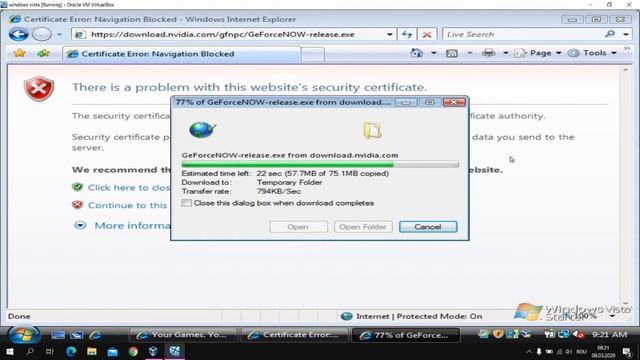
Task: Open the Windows 10 Start button
Action: coord(9,351)
